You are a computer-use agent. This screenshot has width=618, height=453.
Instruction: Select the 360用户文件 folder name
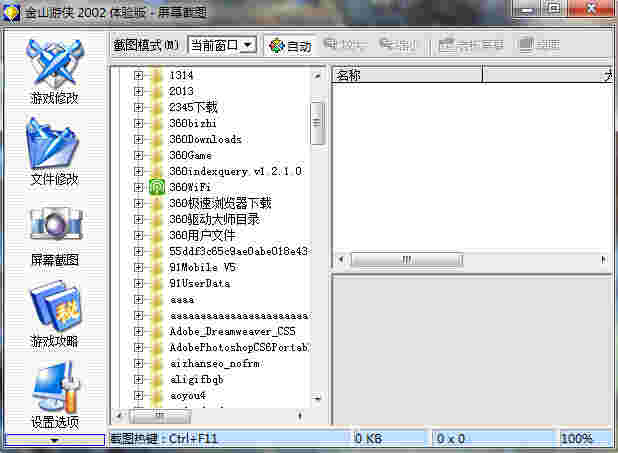tap(202, 235)
